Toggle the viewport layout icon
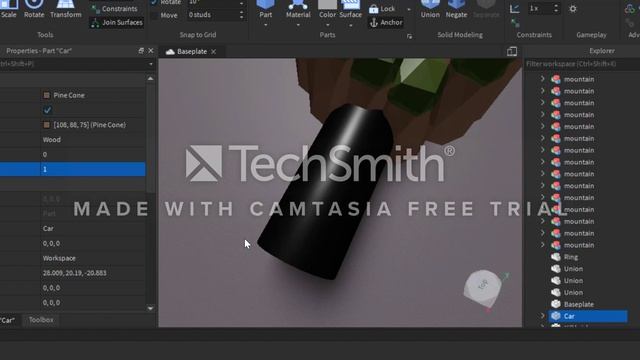 tap(512, 51)
